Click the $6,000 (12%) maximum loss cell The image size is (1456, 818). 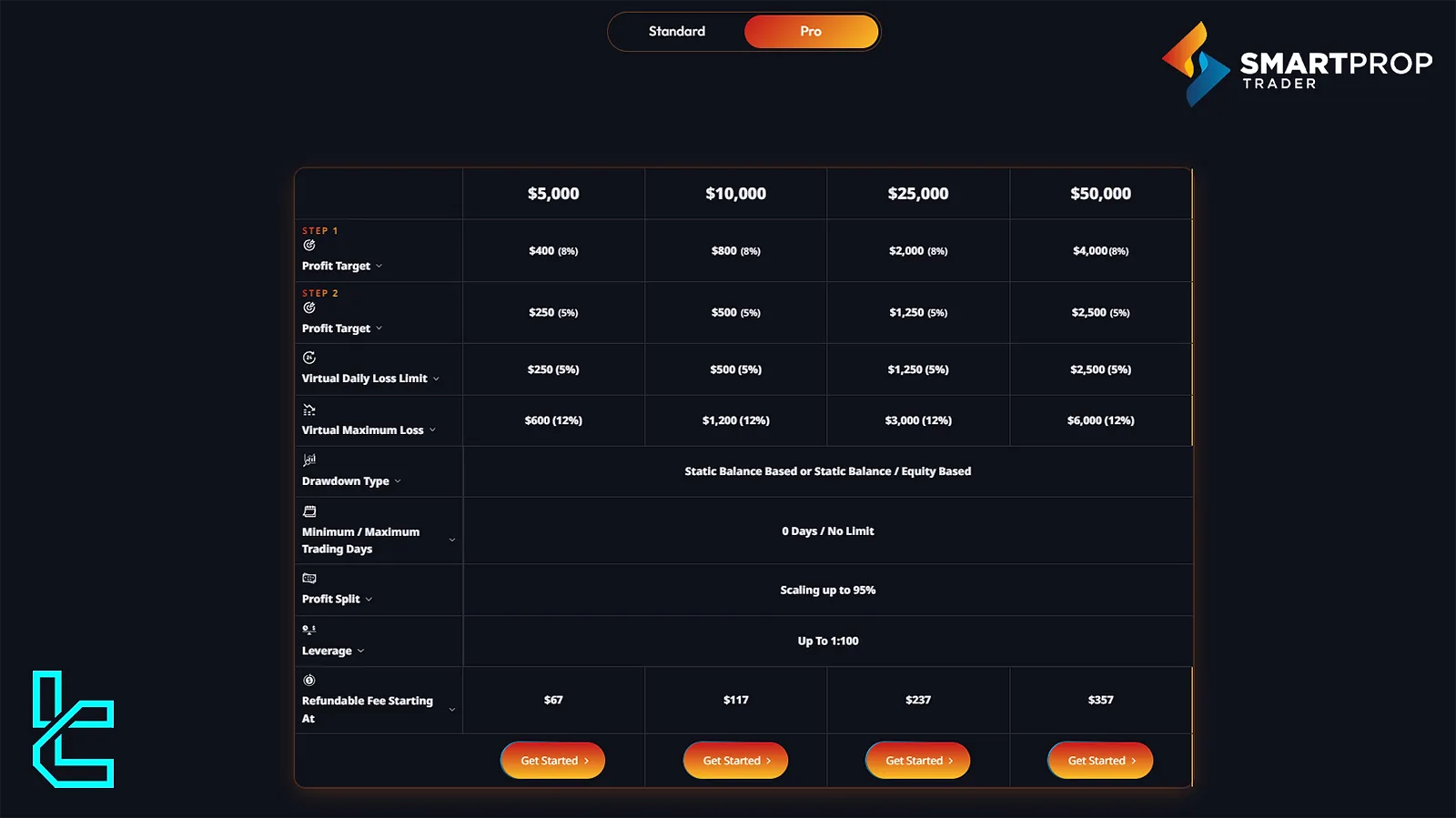point(1101,420)
